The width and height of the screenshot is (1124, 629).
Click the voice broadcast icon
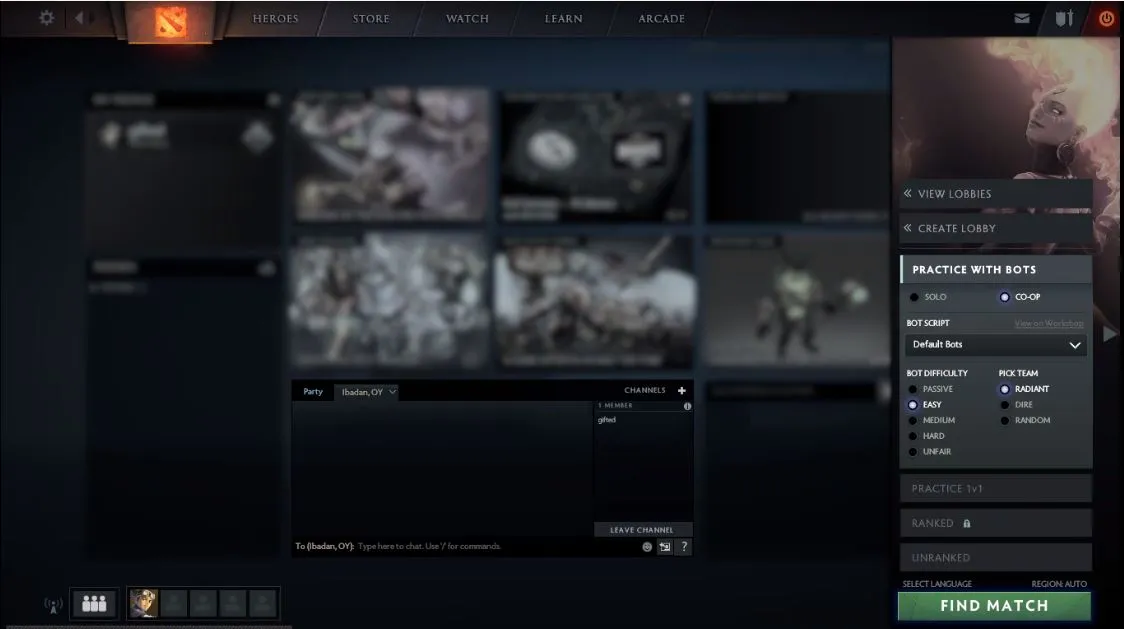point(53,605)
